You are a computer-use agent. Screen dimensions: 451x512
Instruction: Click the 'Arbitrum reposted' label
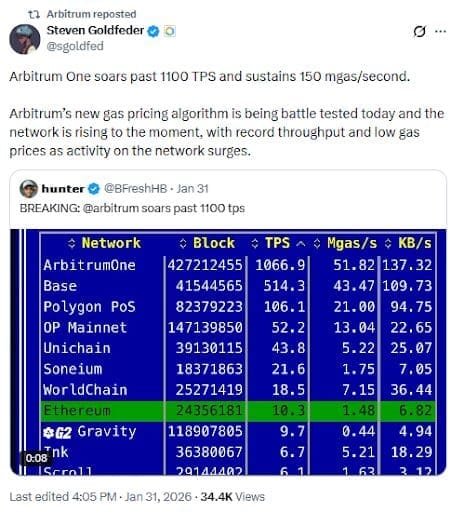[x=91, y=14]
